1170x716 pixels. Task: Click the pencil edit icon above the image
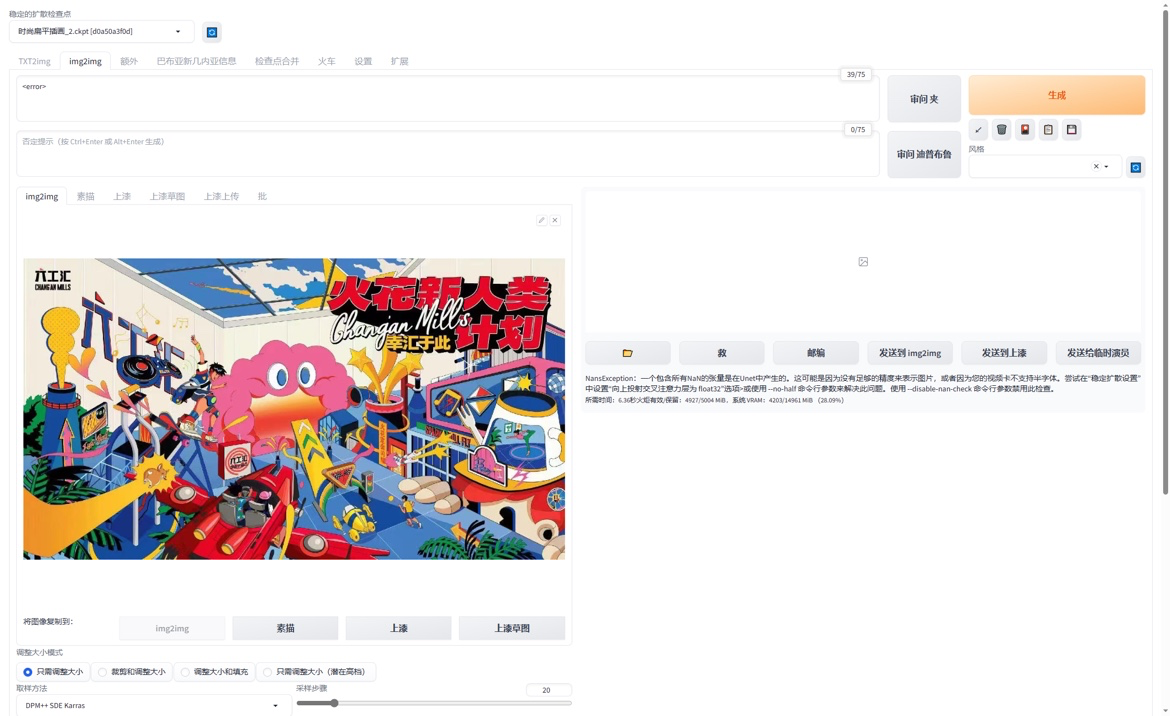point(541,219)
